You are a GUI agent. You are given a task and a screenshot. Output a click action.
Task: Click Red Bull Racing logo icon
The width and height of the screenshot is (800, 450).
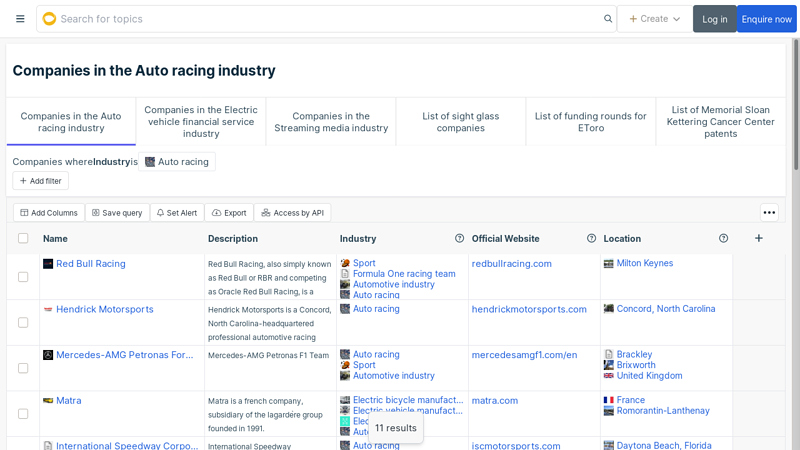(x=48, y=264)
